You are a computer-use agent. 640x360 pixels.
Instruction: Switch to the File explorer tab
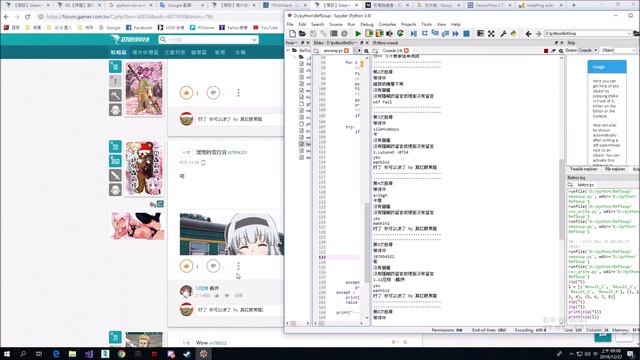(x=615, y=169)
